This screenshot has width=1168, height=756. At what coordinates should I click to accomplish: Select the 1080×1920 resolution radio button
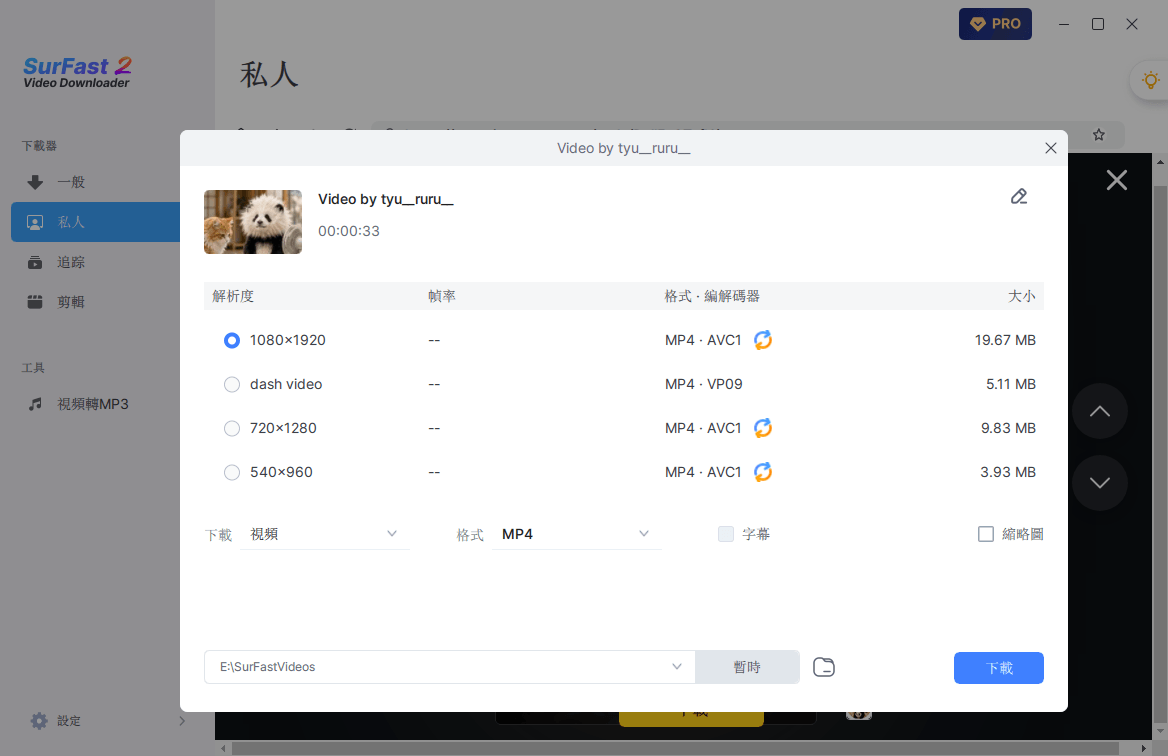point(232,340)
